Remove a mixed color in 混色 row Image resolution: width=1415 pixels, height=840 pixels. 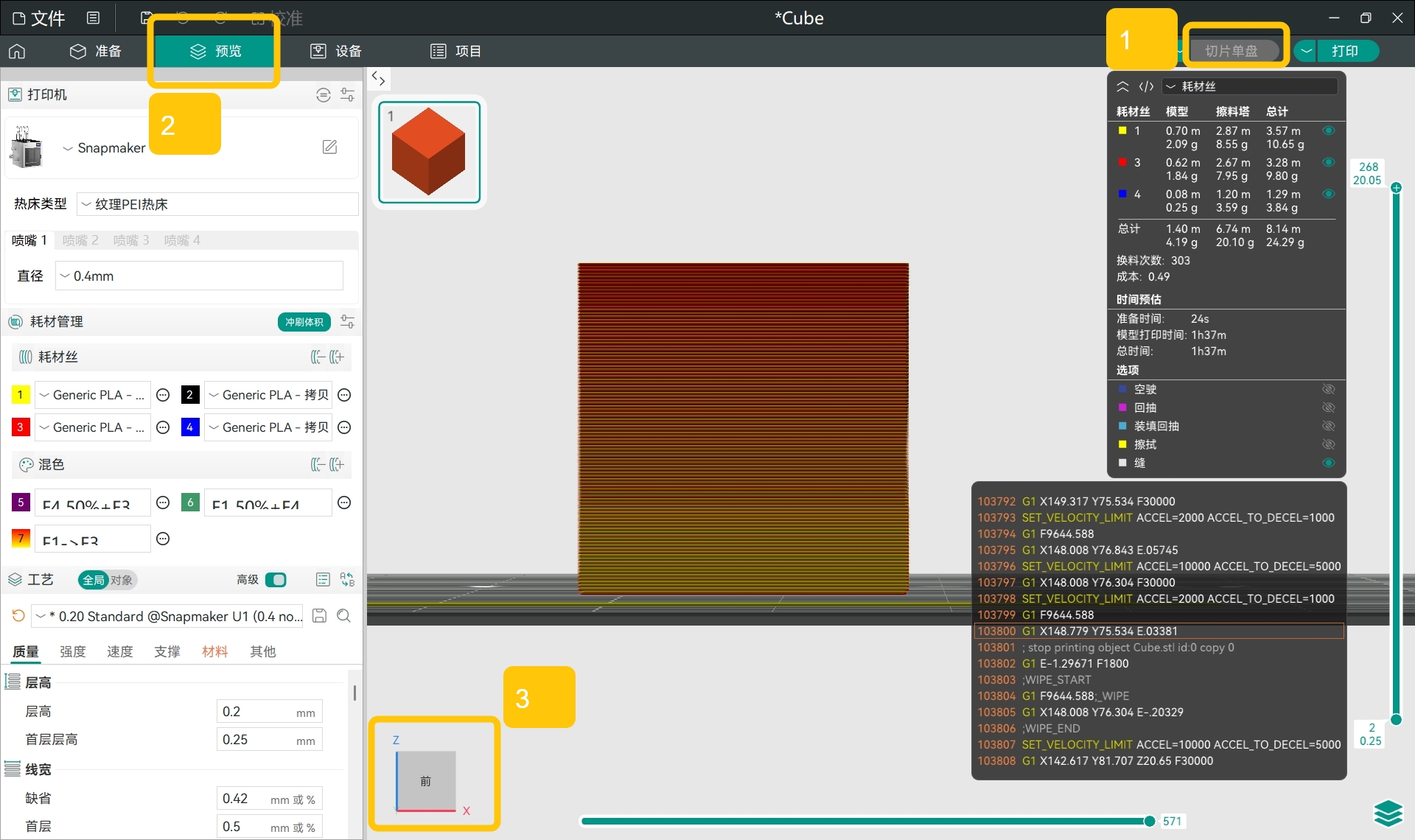318,465
